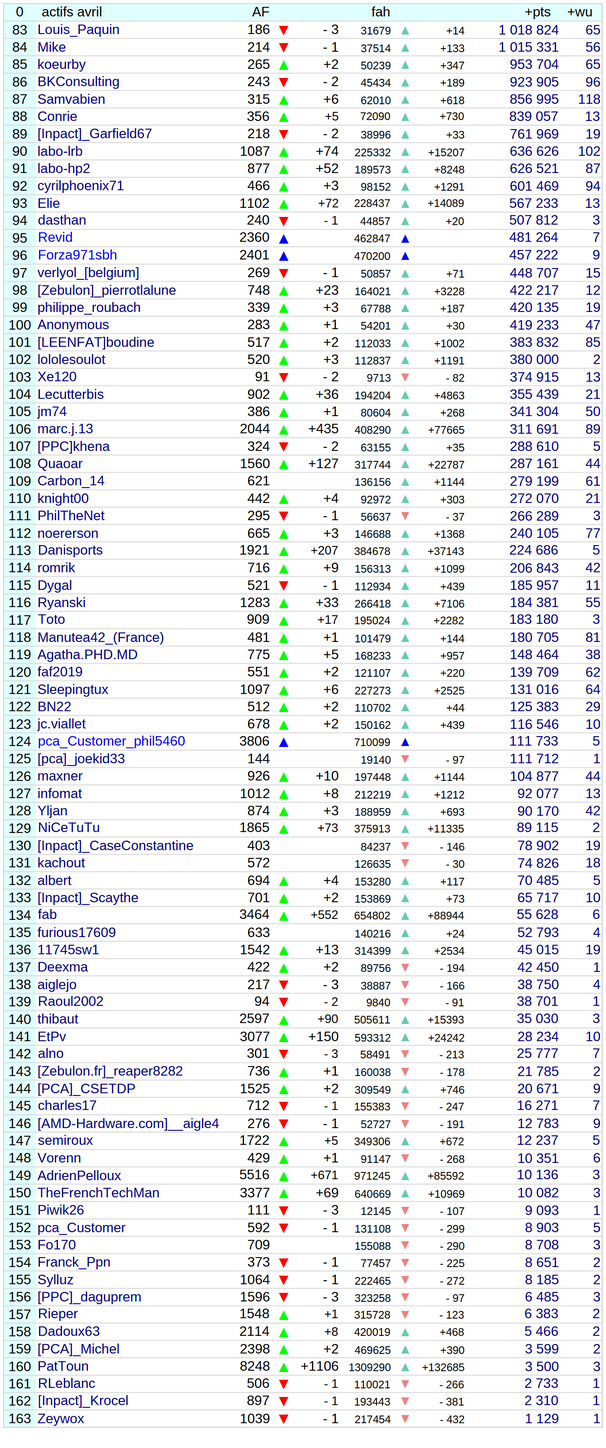Sort by the AF column header

point(260,12)
